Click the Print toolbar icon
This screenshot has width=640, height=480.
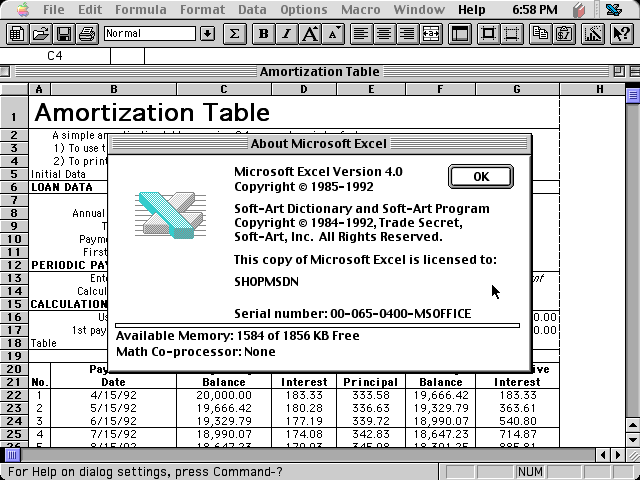[x=88, y=33]
